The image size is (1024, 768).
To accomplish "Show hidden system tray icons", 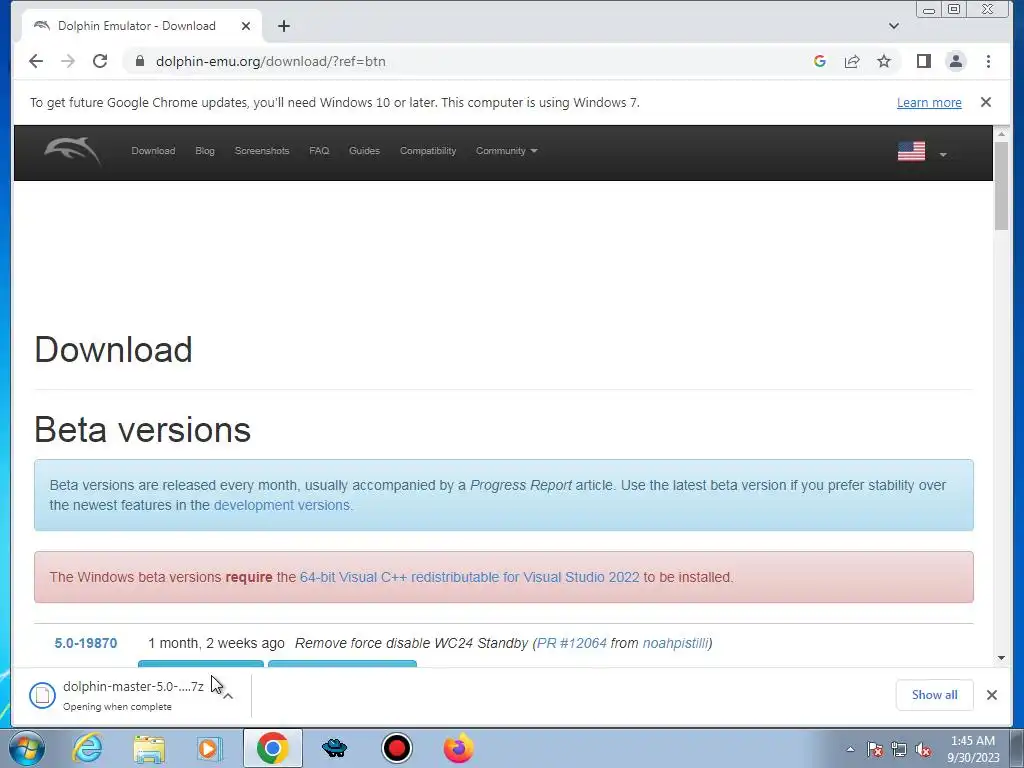I will (x=850, y=749).
